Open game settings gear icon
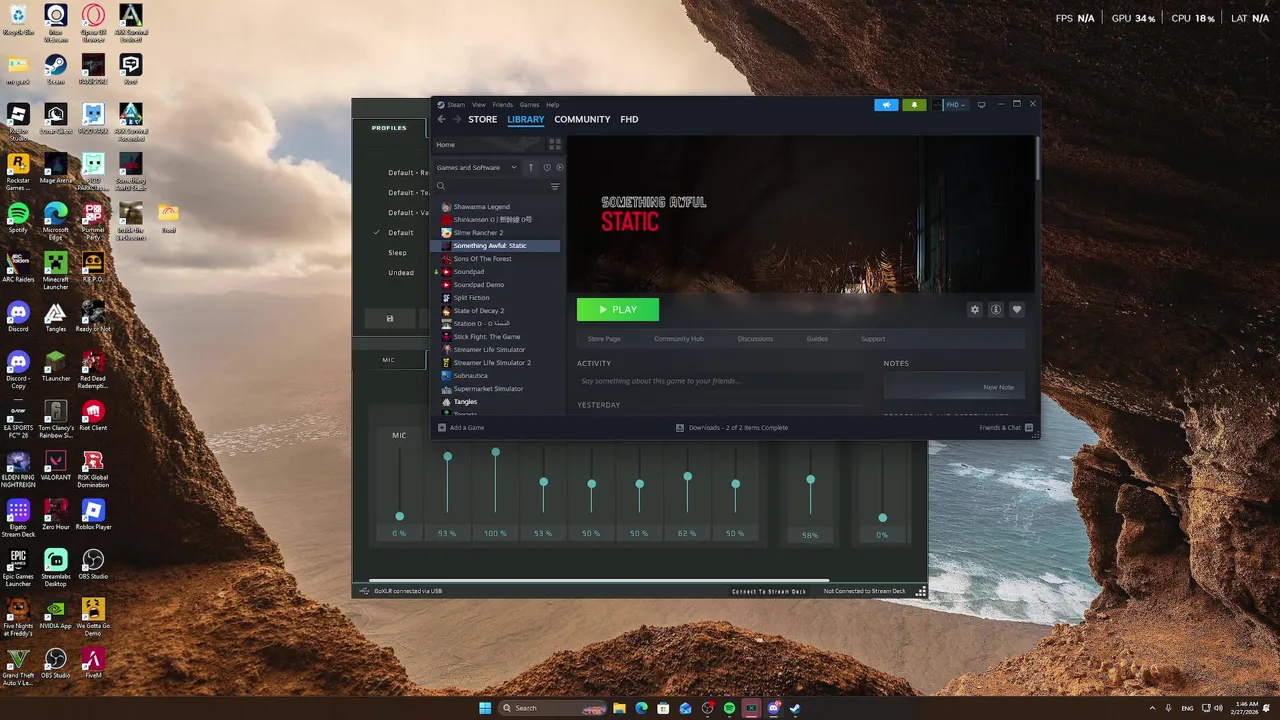Screen dimensions: 1280x720 pyautogui.click(x=975, y=310)
